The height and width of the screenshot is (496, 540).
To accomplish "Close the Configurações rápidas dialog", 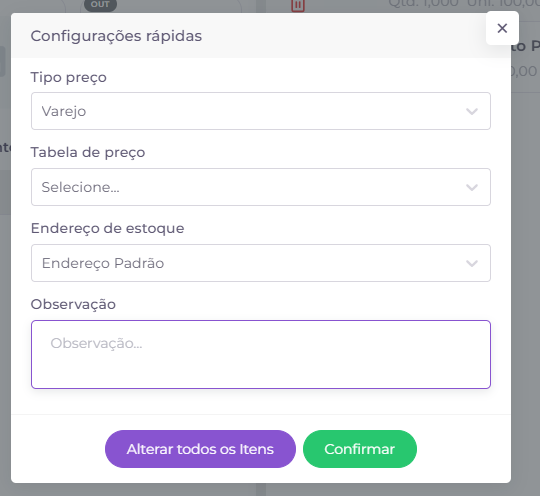I will pyautogui.click(x=502, y=28).
